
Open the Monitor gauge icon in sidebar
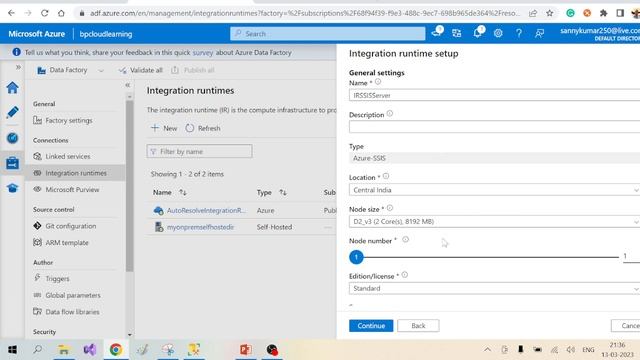coord(12,138)
